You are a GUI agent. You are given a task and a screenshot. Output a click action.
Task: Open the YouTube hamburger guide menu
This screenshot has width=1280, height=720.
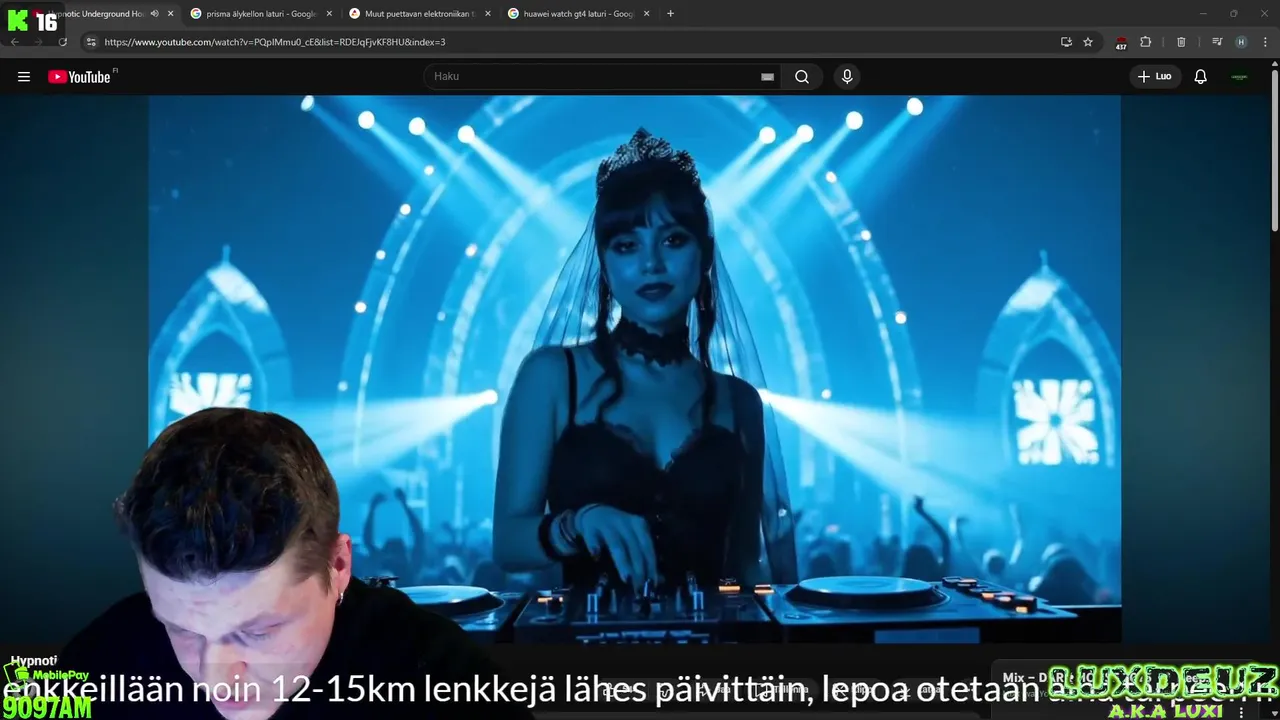pyautogui.click(x=24, y=77)
